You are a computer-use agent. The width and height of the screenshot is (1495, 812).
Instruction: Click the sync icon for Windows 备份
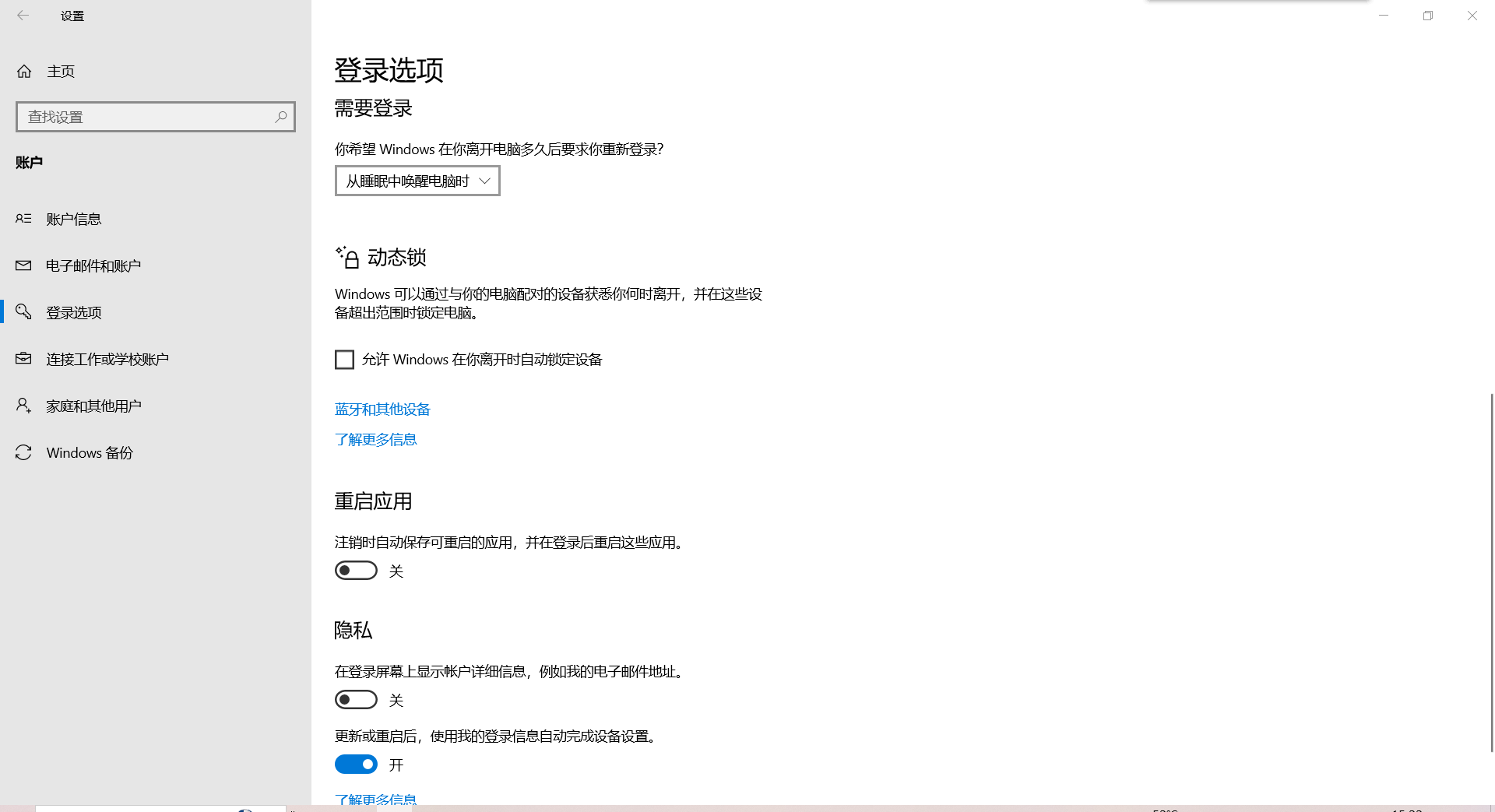(x=23, y=452)
